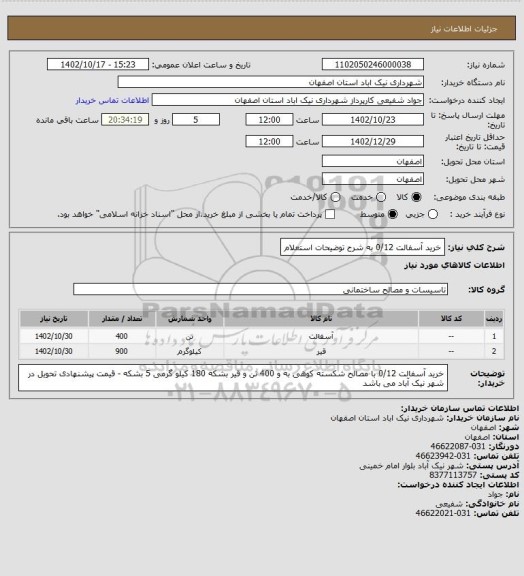Click the واحد شمارش column header
This screenshot has height=576, width=524.
coord(190,319)
